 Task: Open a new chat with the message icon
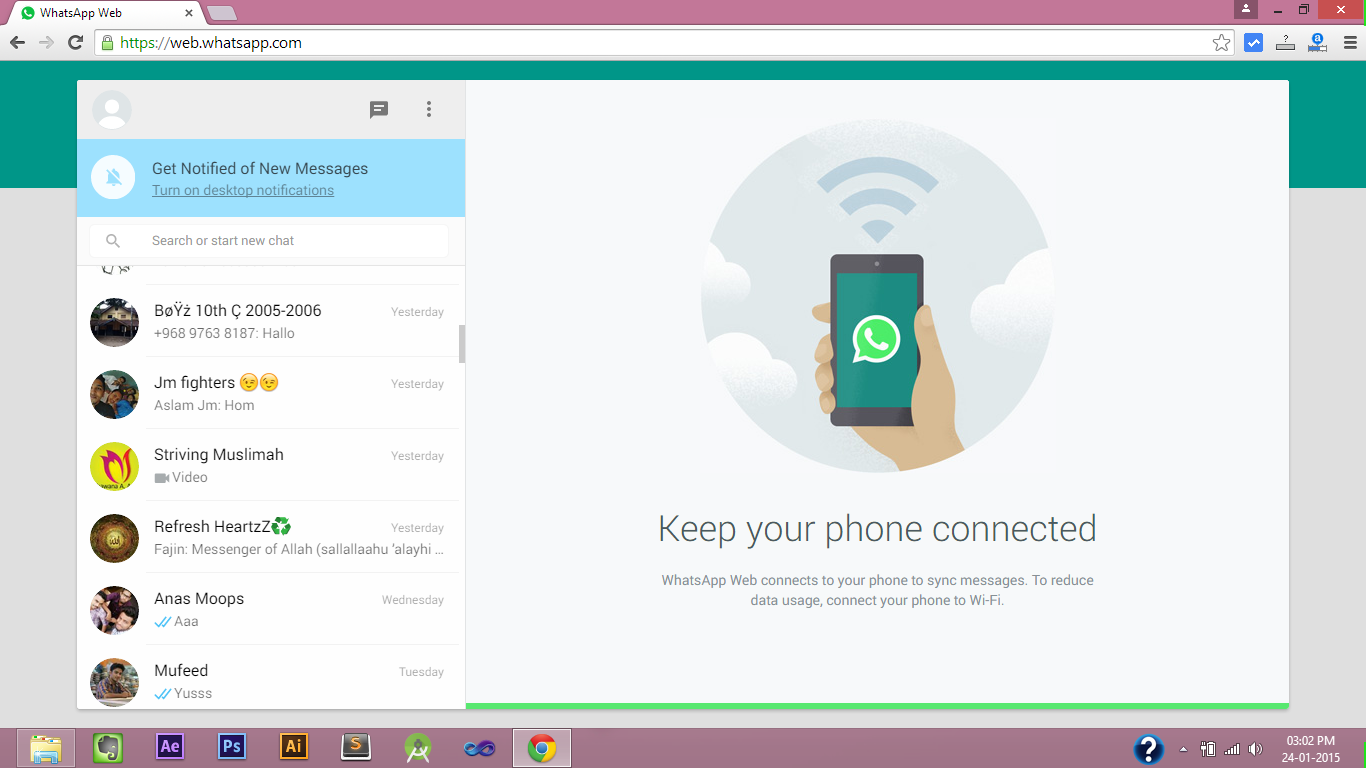click(378, 109)
